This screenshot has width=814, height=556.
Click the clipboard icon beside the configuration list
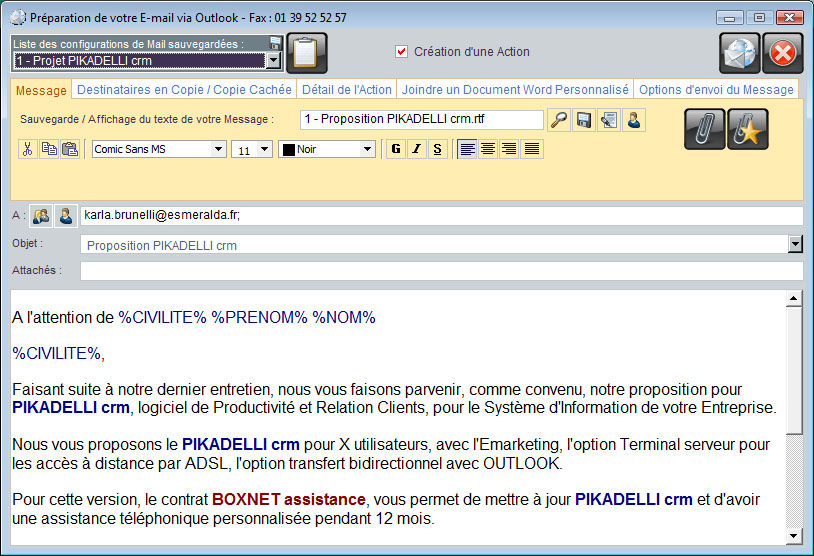[x=306, y=53]
